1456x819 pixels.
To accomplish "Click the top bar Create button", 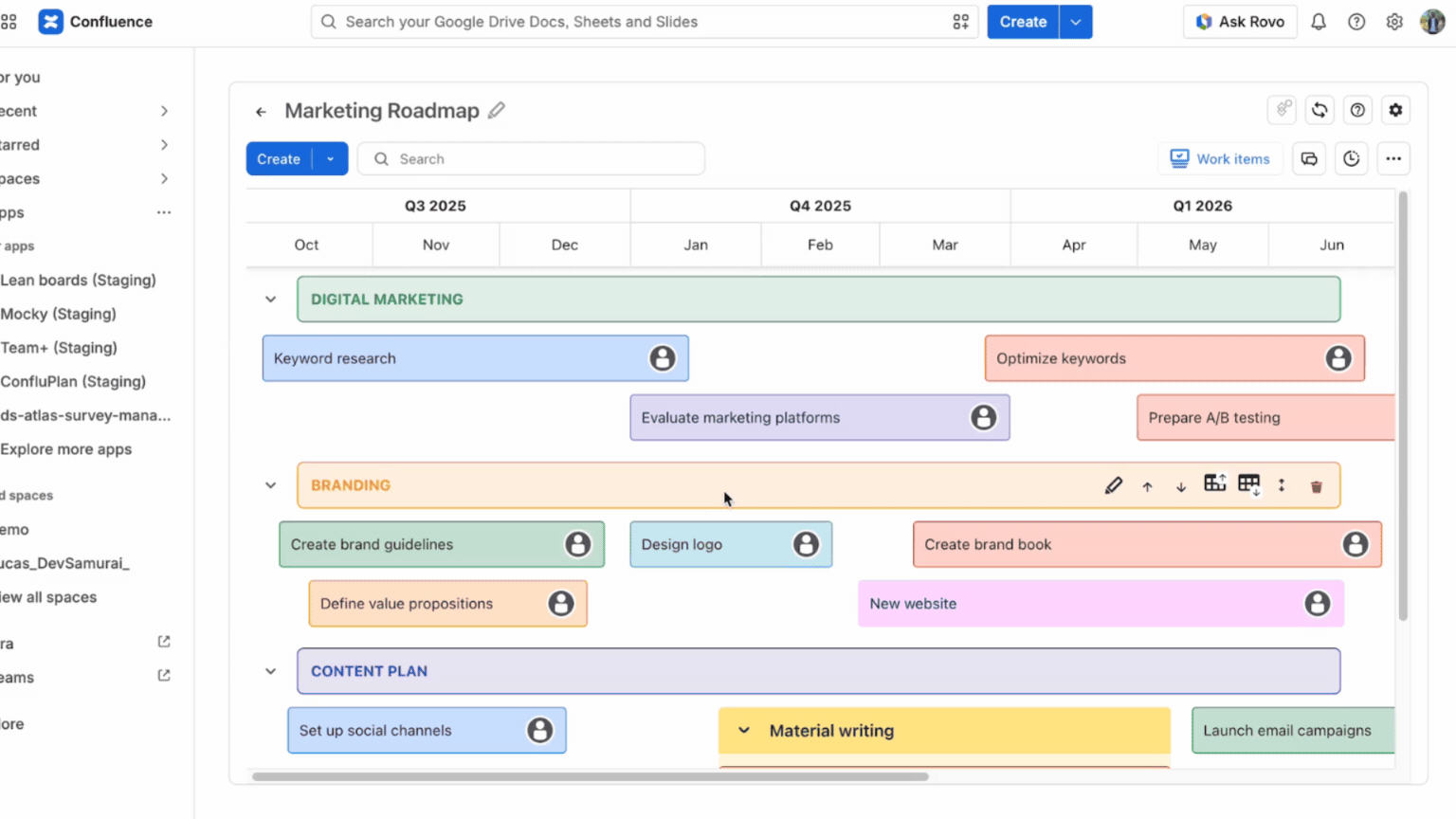I will point(1023,22).
